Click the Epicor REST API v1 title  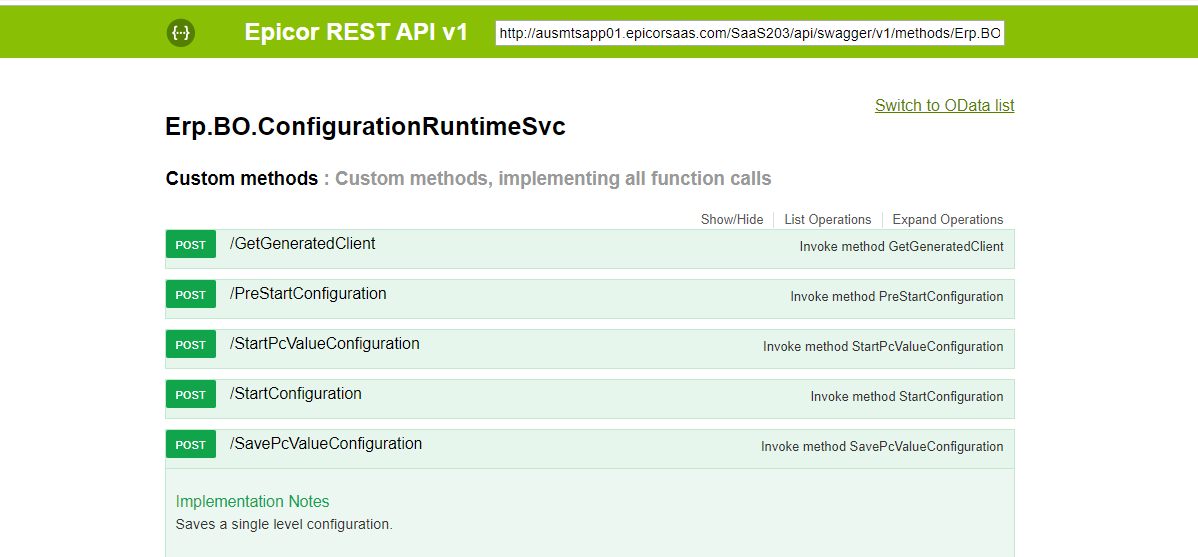(x=356, y=32)
